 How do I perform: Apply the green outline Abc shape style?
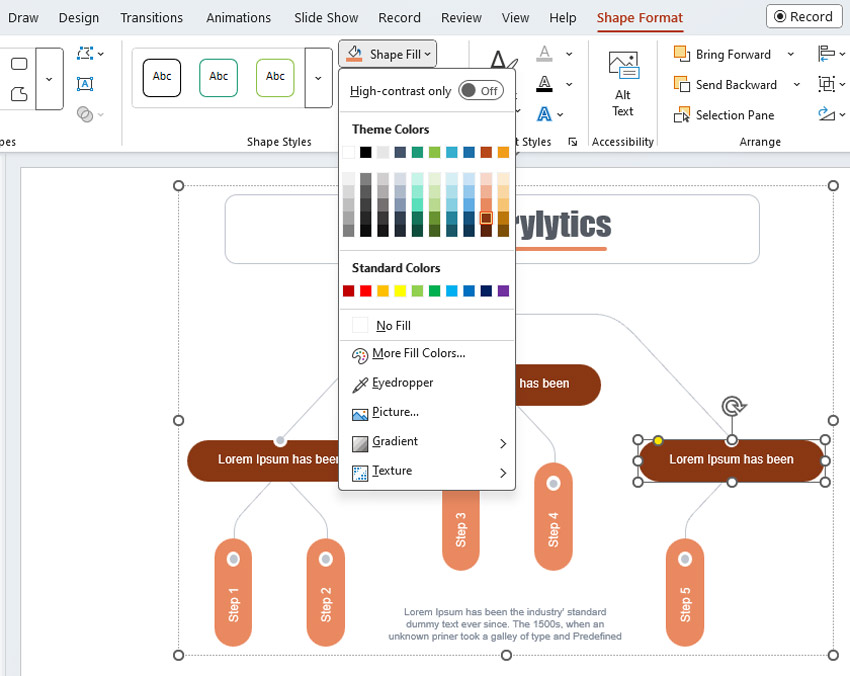[275, 78]
